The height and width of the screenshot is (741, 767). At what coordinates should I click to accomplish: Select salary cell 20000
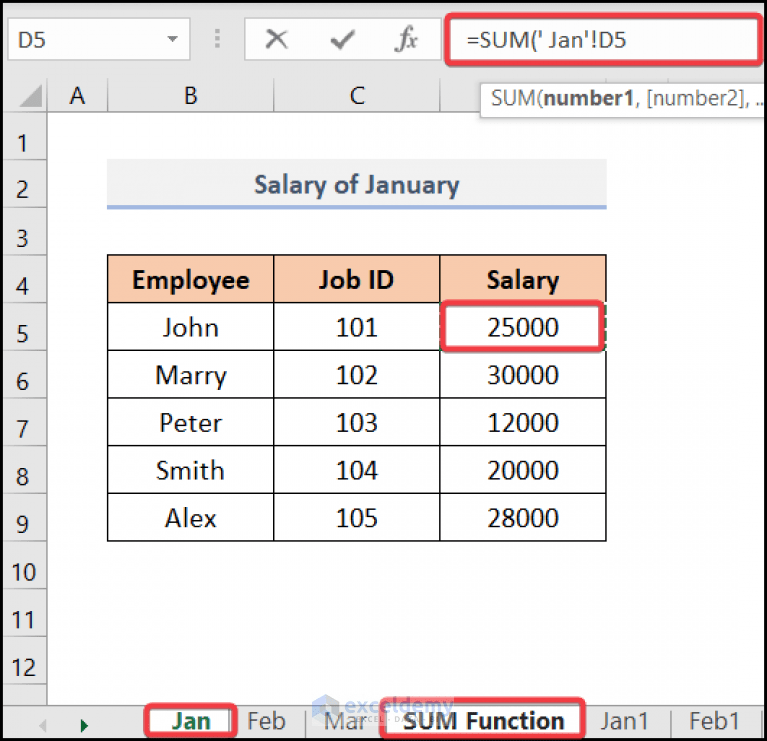(523, 470)
